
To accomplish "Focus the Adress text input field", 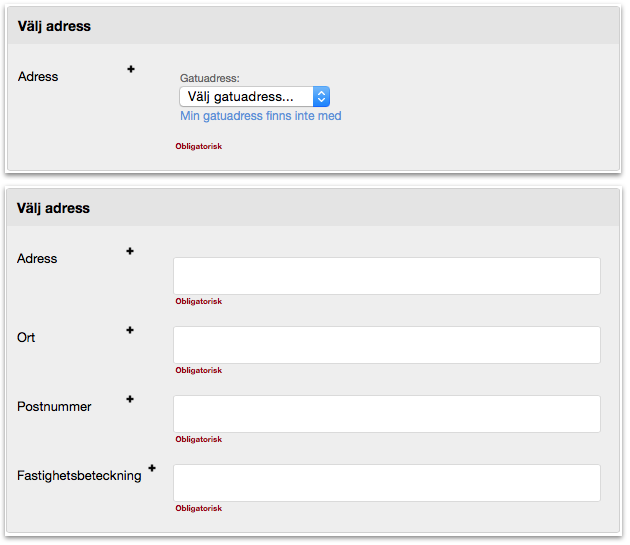I will [386, 276].
